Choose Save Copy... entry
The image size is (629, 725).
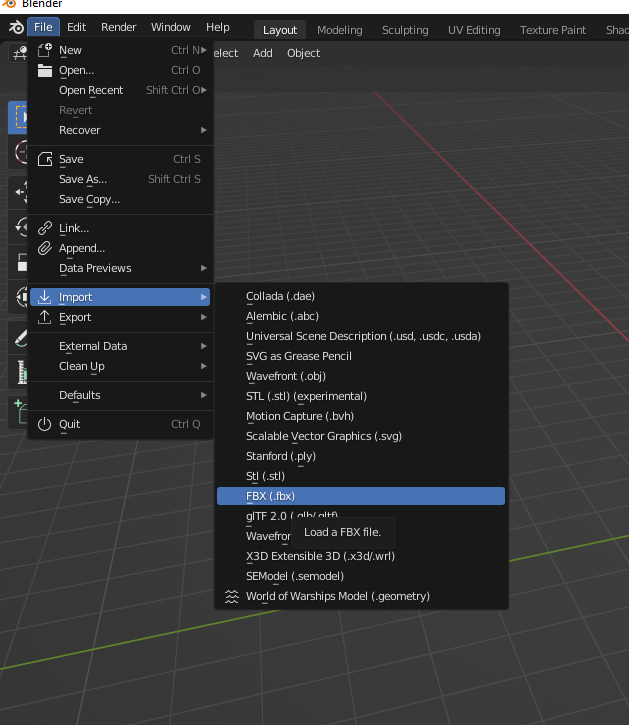[120, 199]
